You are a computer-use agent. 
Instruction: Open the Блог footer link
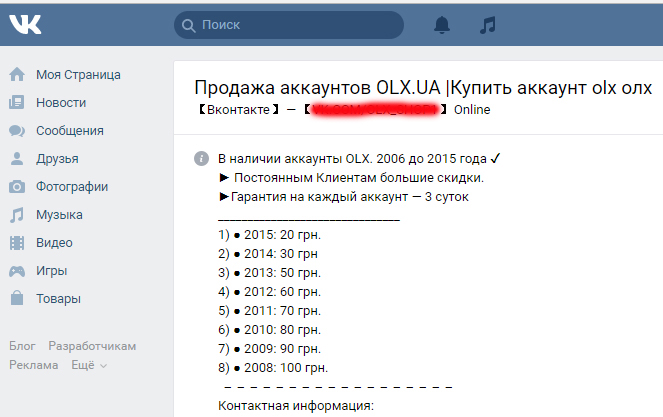click(22, 346)
